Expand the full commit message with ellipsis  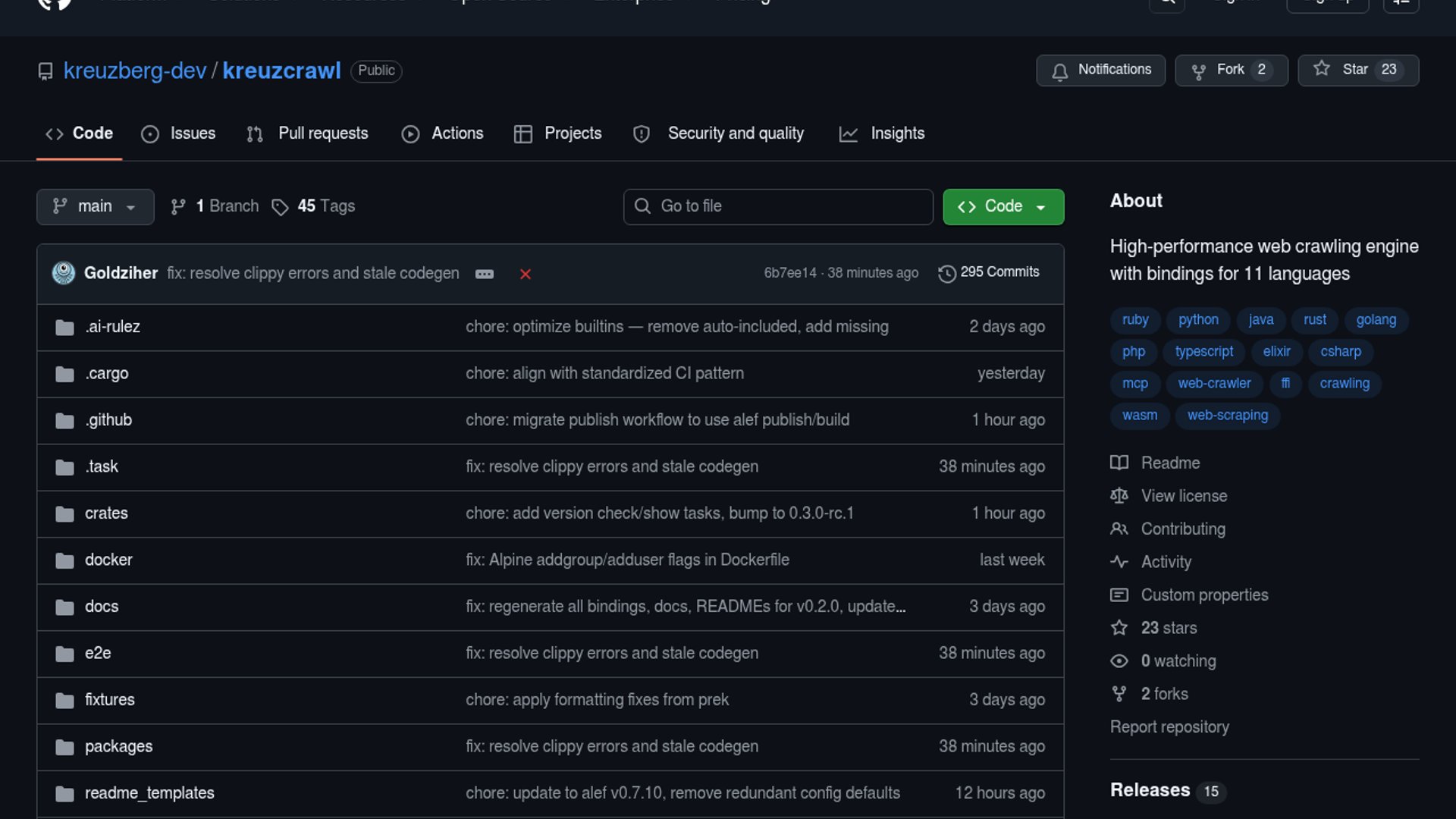[484, 274]
